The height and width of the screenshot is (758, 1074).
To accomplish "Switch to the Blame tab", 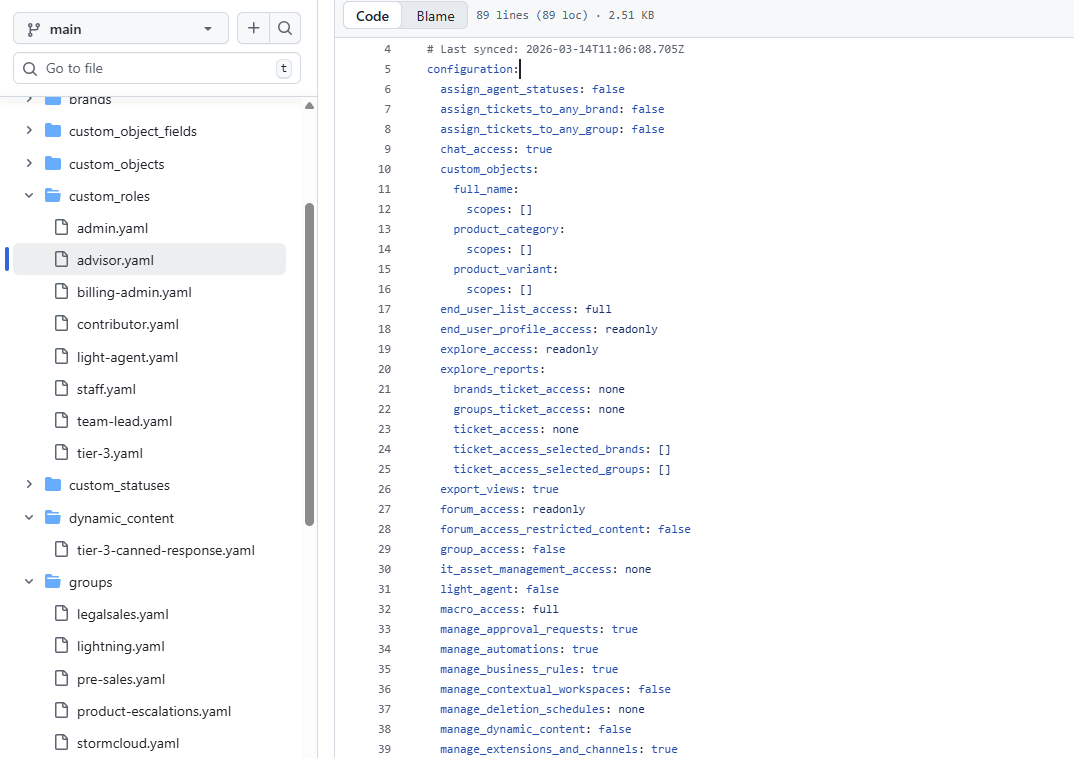I will point(434,15).
